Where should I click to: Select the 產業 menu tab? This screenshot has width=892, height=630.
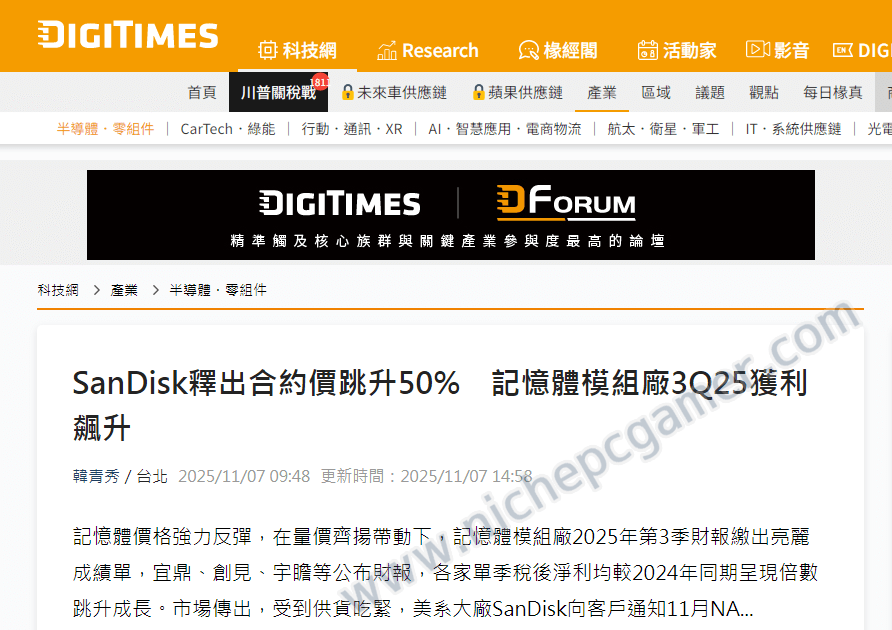pyautogui.click(x=602, y=92)
